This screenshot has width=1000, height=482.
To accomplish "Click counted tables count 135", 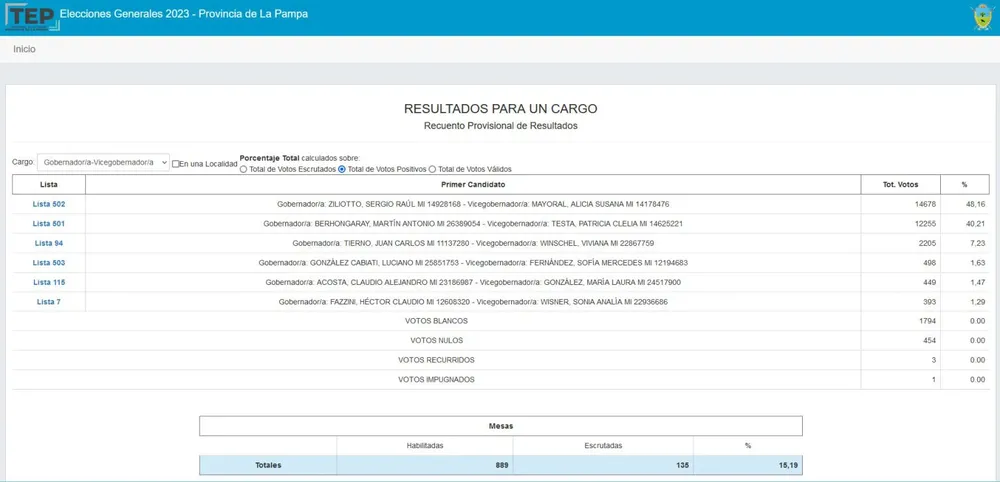I will point(683,465).
